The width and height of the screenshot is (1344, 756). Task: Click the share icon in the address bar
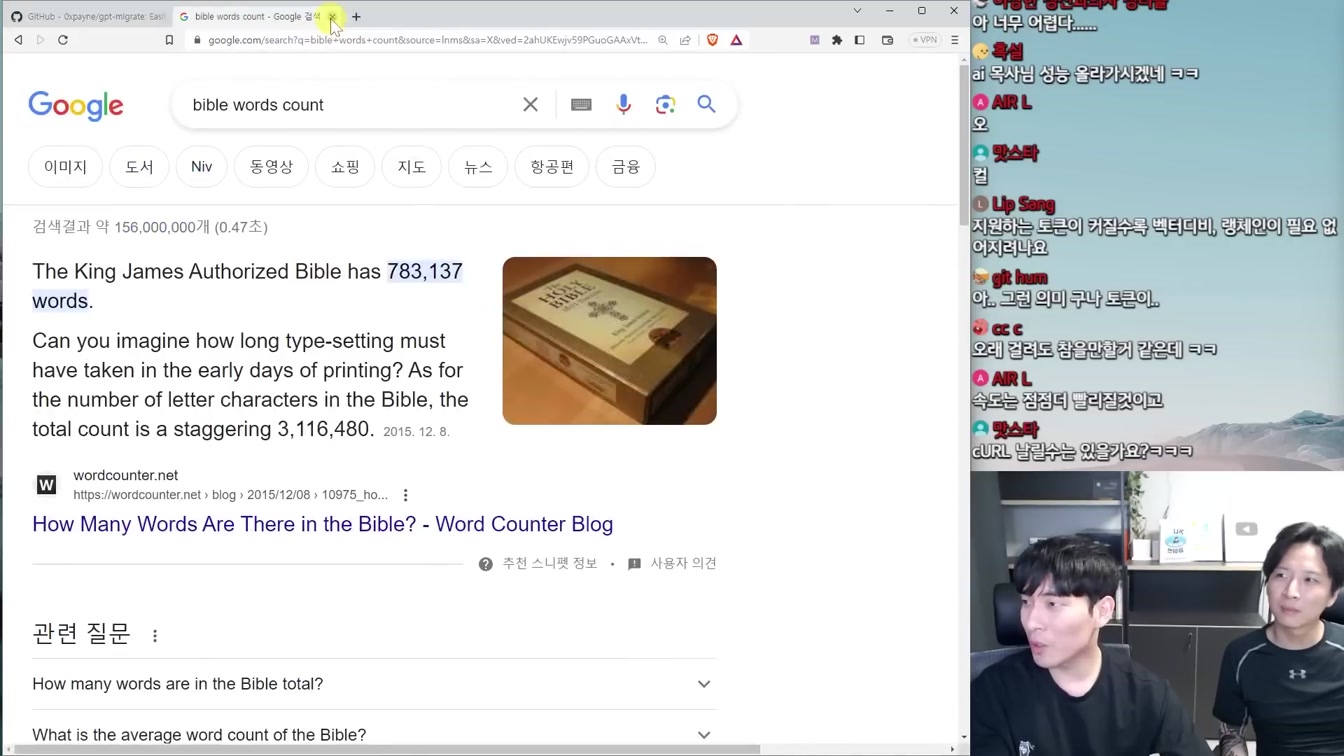[x=685, y=40]
